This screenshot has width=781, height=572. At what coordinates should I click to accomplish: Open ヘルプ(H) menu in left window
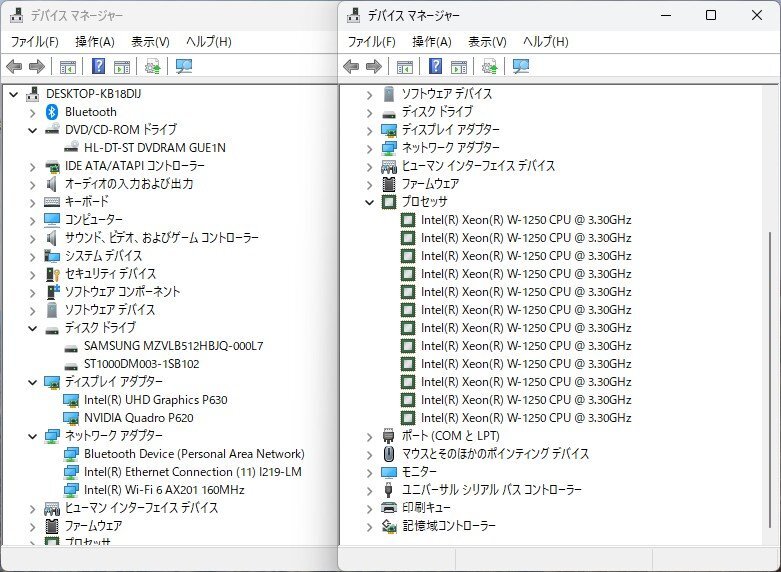coord(209,42)
